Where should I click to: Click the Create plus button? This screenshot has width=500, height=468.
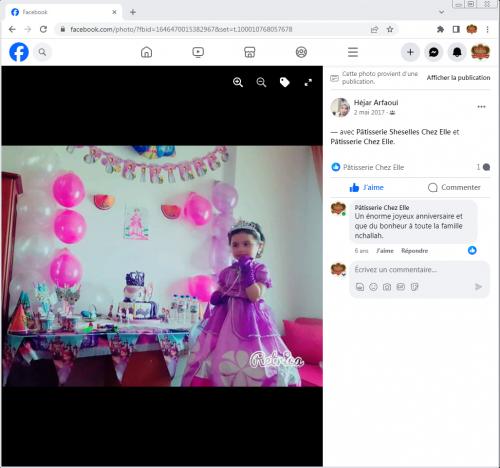coord(410,52)
